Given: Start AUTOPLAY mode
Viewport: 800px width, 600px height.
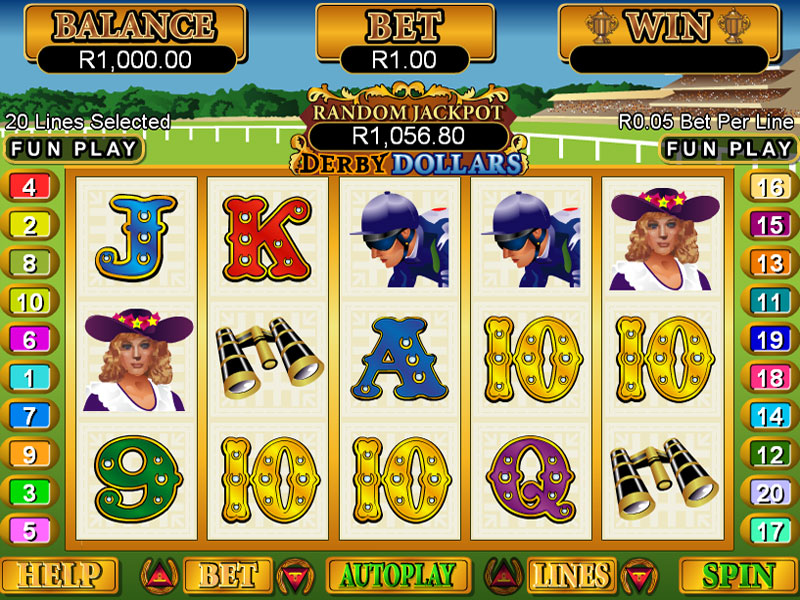Looking at the screenshot, I should click(x=398, y=576).
